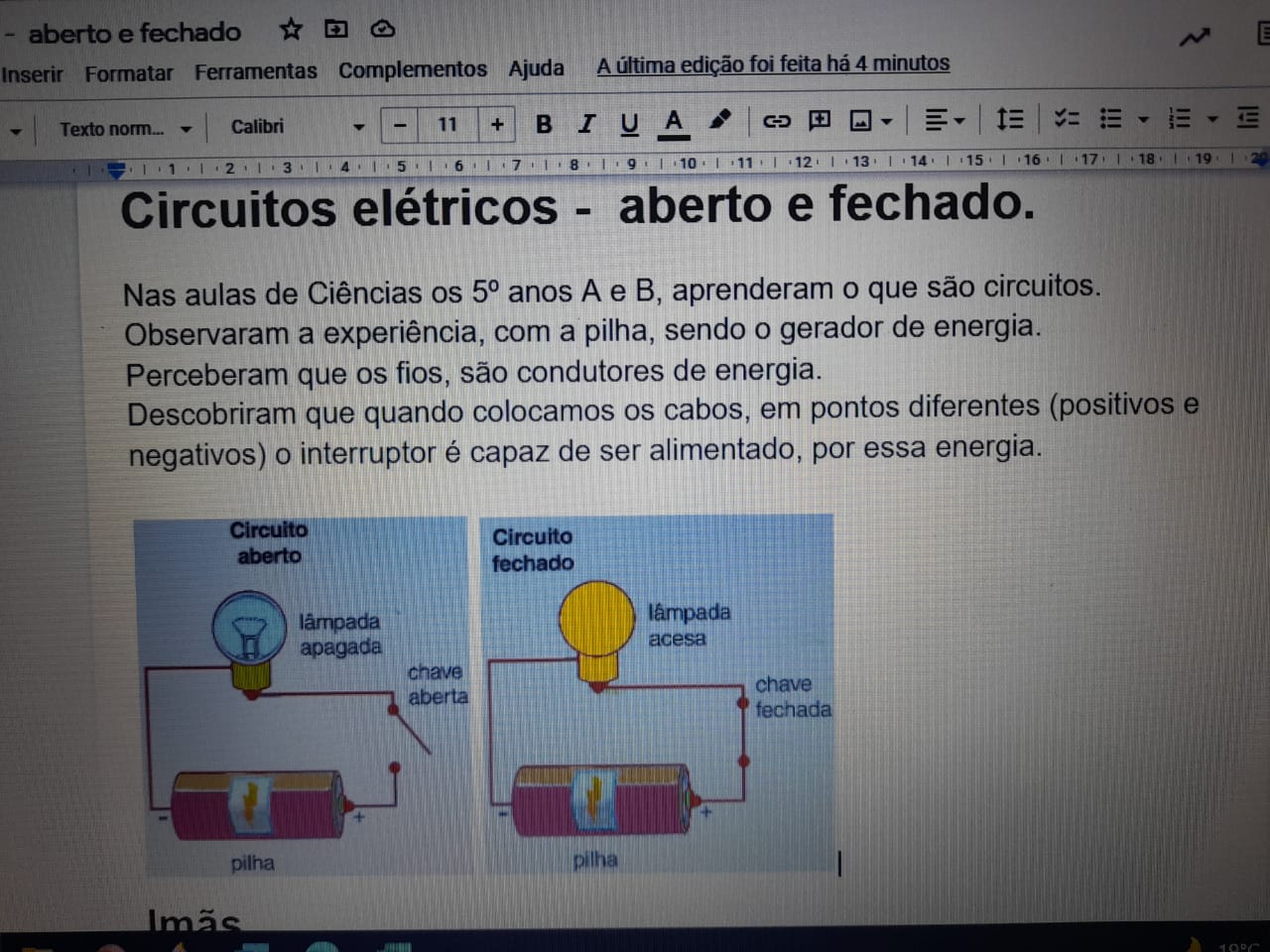Decrease font size with minus button
Image resolution: width=1270 pixels, height=952 pixels.
tap(400, 125)
